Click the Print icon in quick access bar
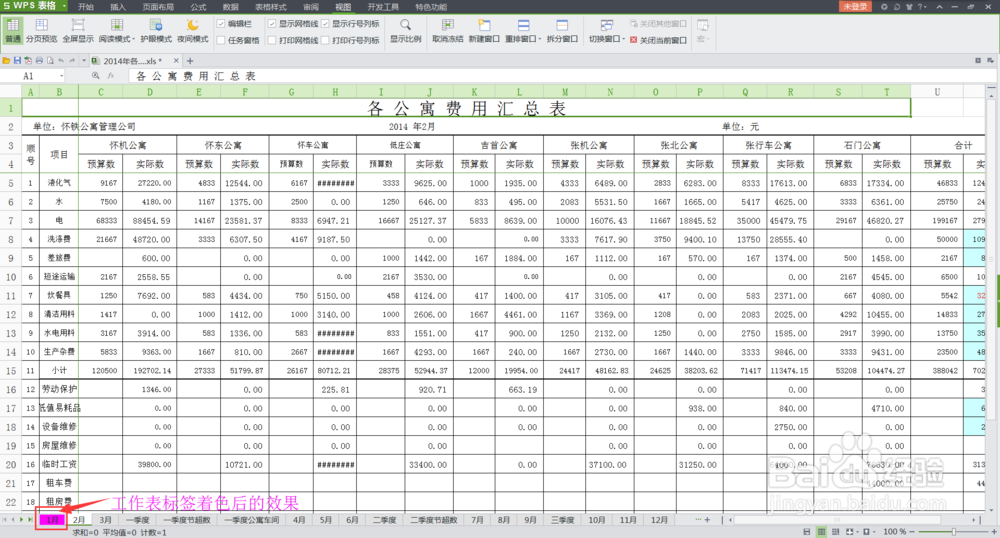Image resolution: width=1000 pixels, height=538 pixels. [39, 61]
